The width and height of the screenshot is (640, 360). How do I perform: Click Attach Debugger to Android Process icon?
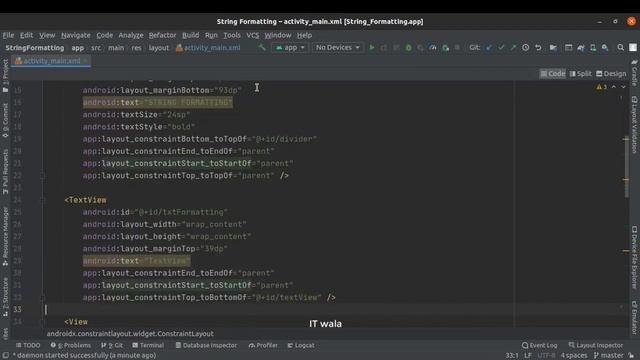tap(445, 48)
